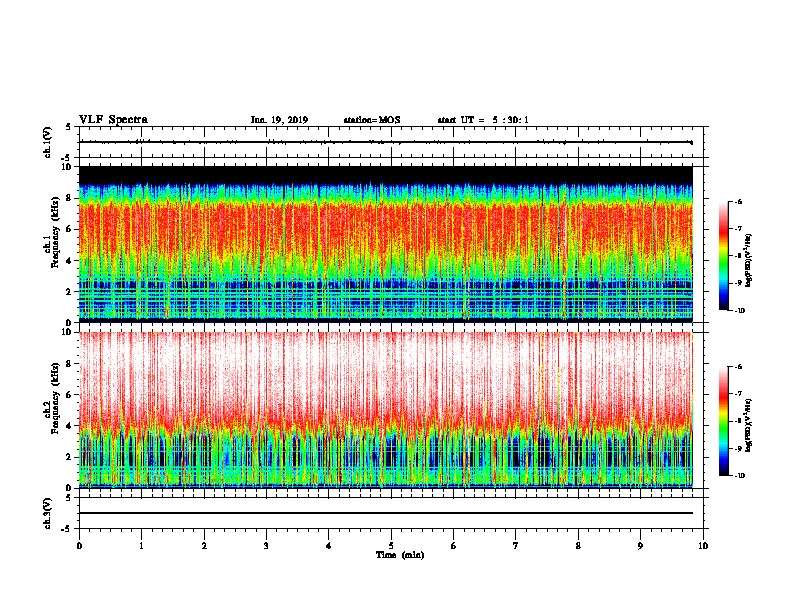Click the "ch.2 Frequency (kHz)" axis label

click(x=52, y=399)
